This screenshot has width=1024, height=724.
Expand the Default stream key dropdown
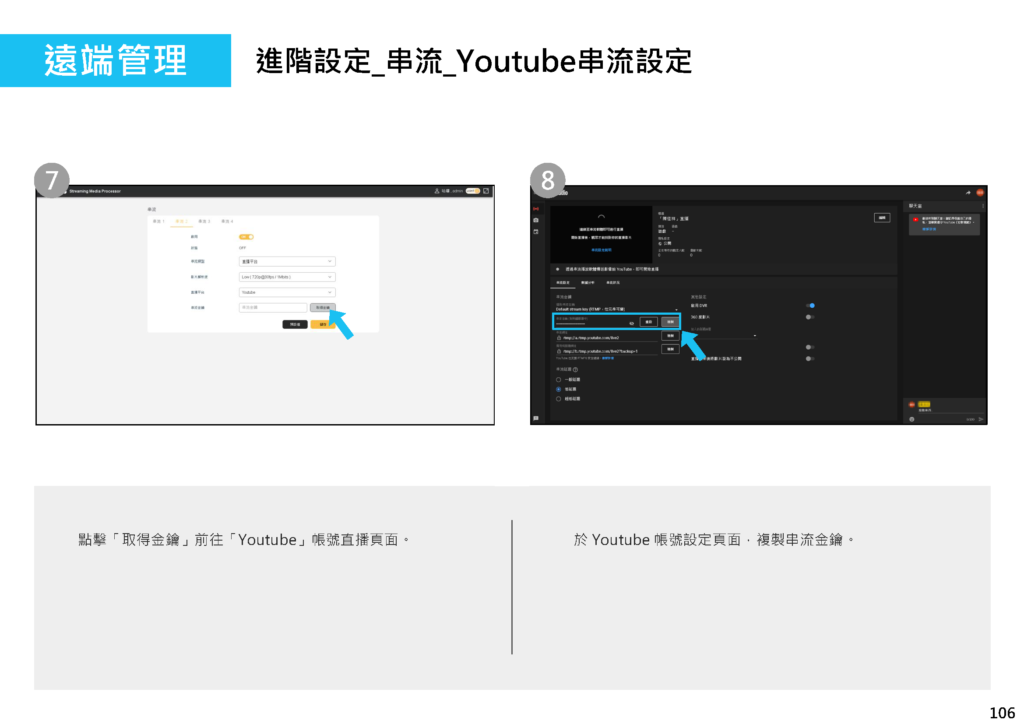click(616, 310)
